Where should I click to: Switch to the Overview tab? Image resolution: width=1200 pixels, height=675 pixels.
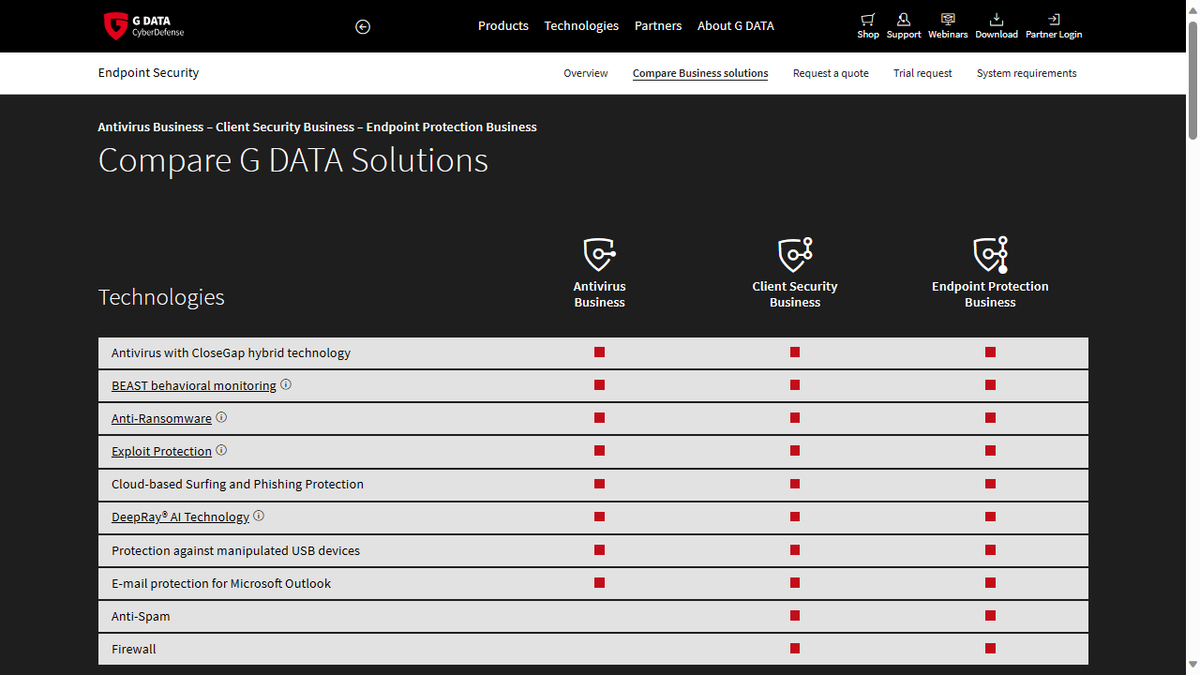tap(585, 73)
